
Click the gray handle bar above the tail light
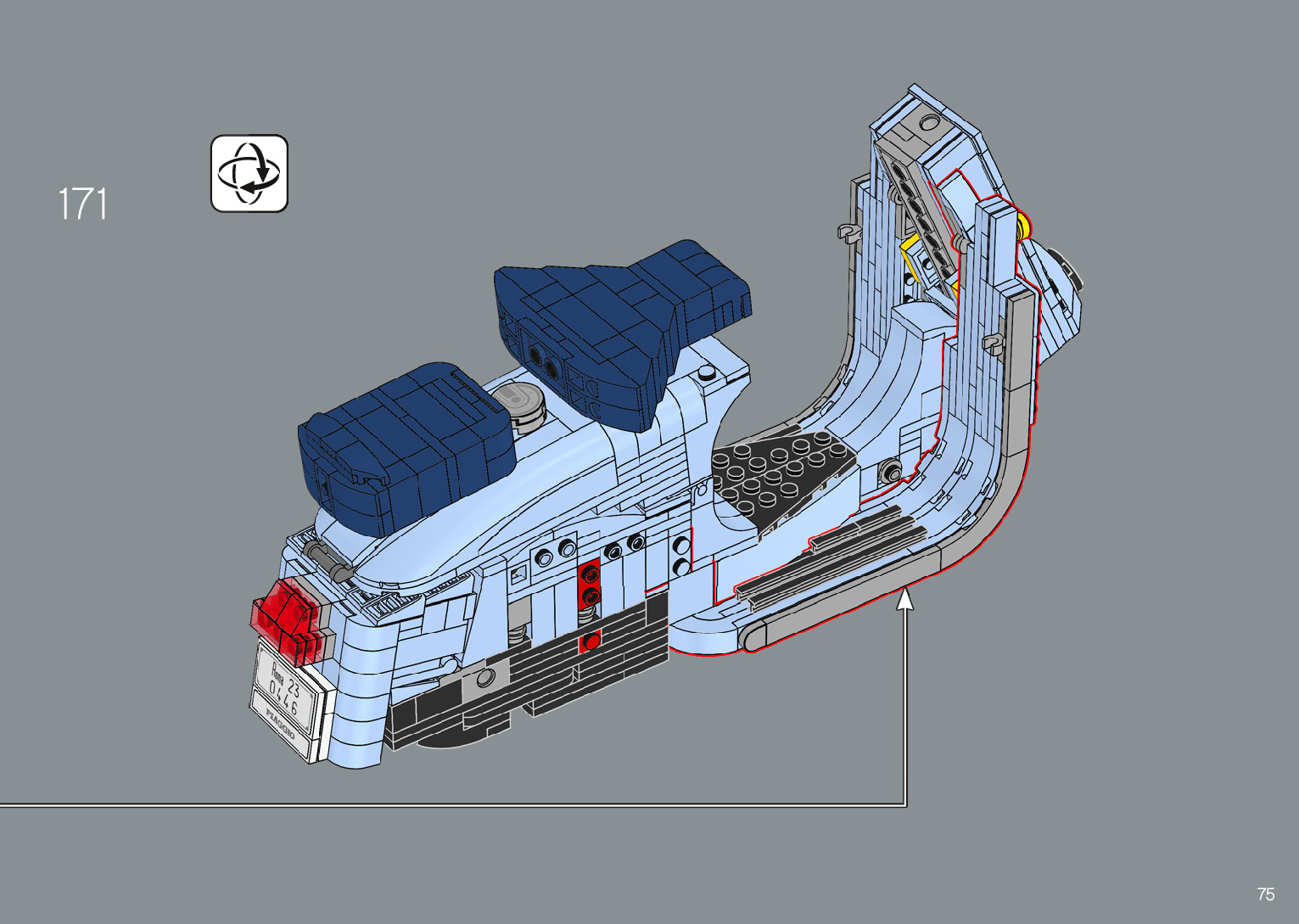pos(327,561)
